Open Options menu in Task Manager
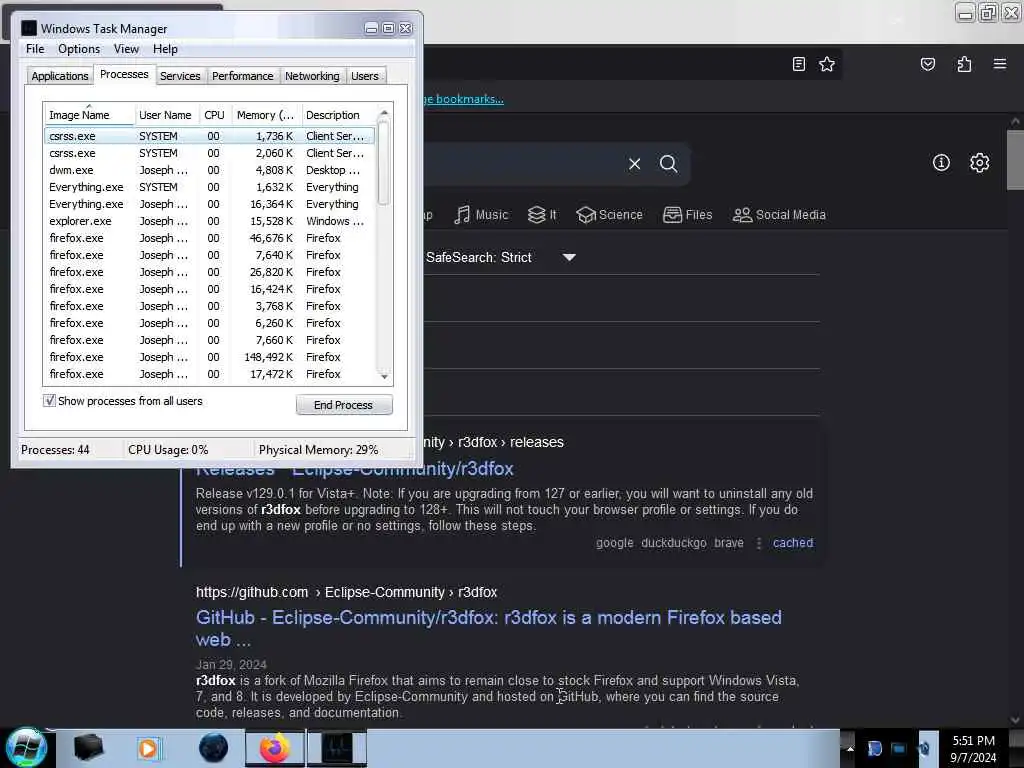Viewport: 1024px width, 768px height. (79, 49)
